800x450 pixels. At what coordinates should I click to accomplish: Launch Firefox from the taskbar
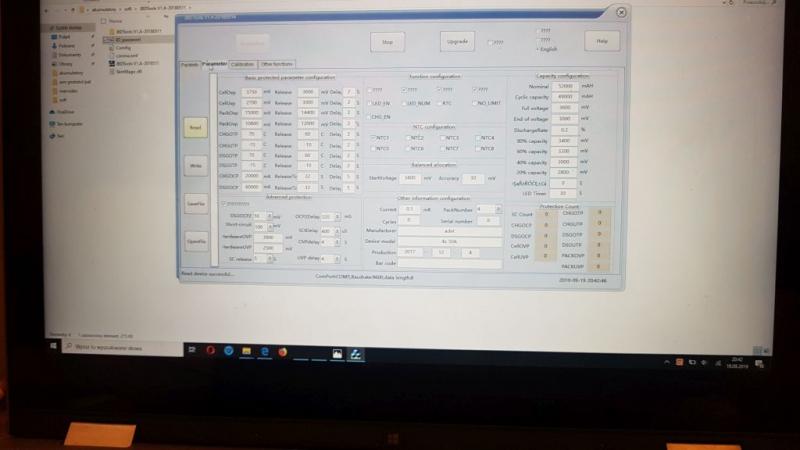pos(283,351)
